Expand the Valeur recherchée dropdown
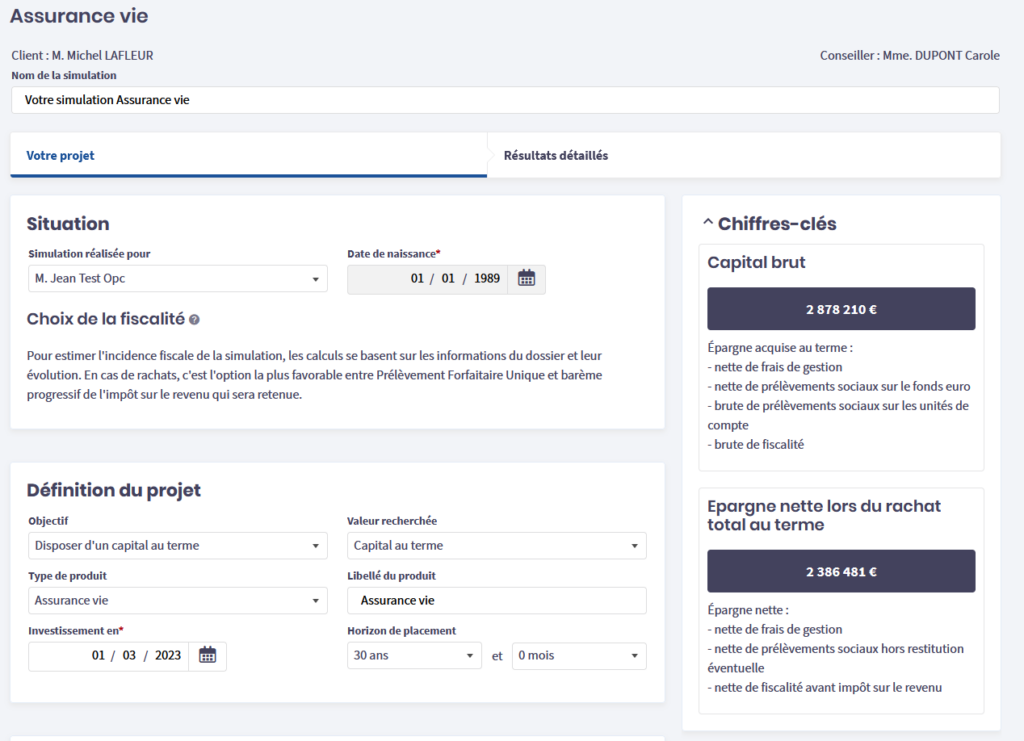 496,546
